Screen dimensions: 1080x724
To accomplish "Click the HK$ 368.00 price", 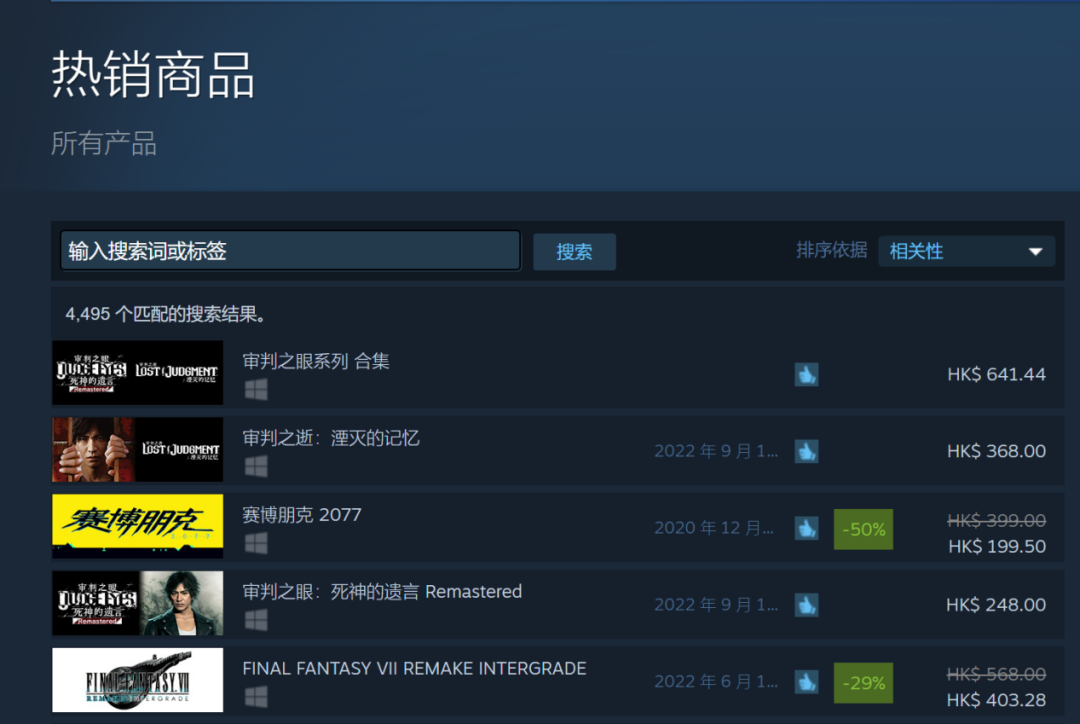I will click(x=997, y=451).
